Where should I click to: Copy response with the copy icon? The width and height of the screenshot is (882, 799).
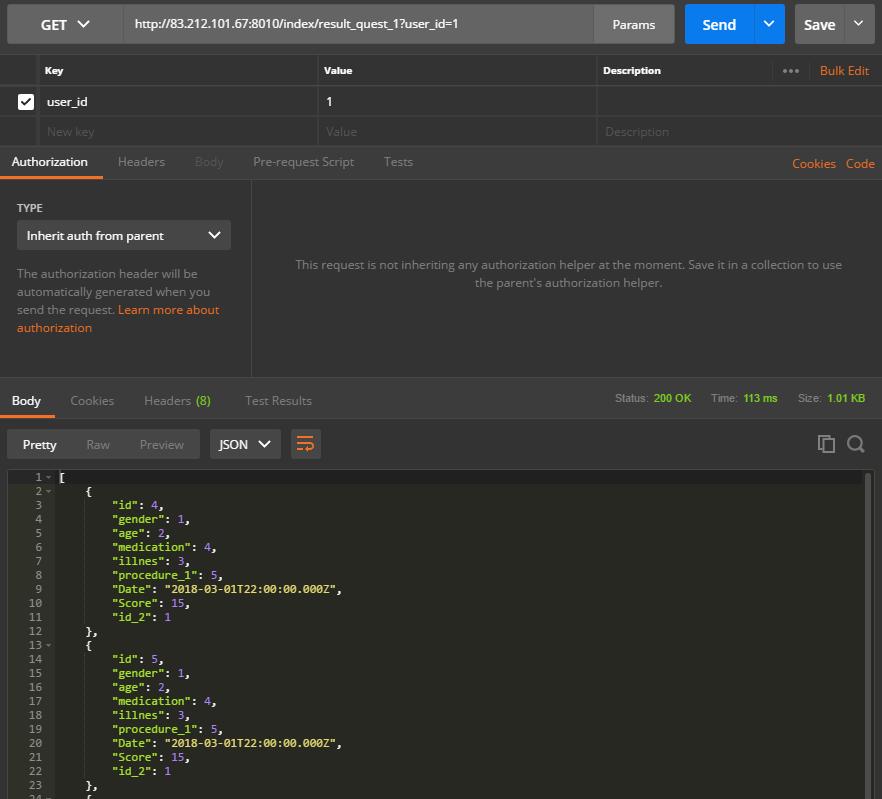pyautogui.click(x=826, y=444)
